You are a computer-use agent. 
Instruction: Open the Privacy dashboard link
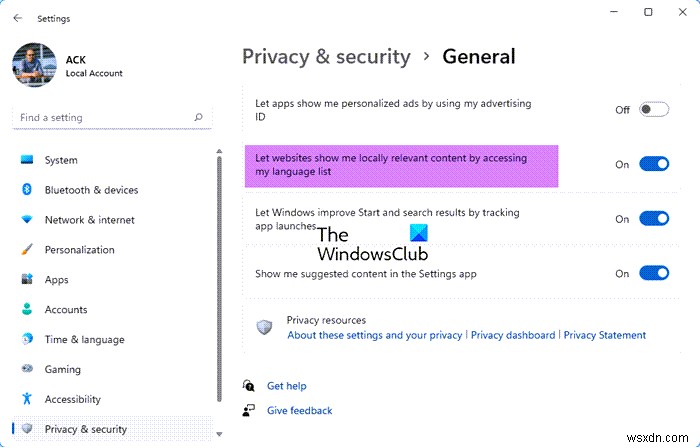513,335
